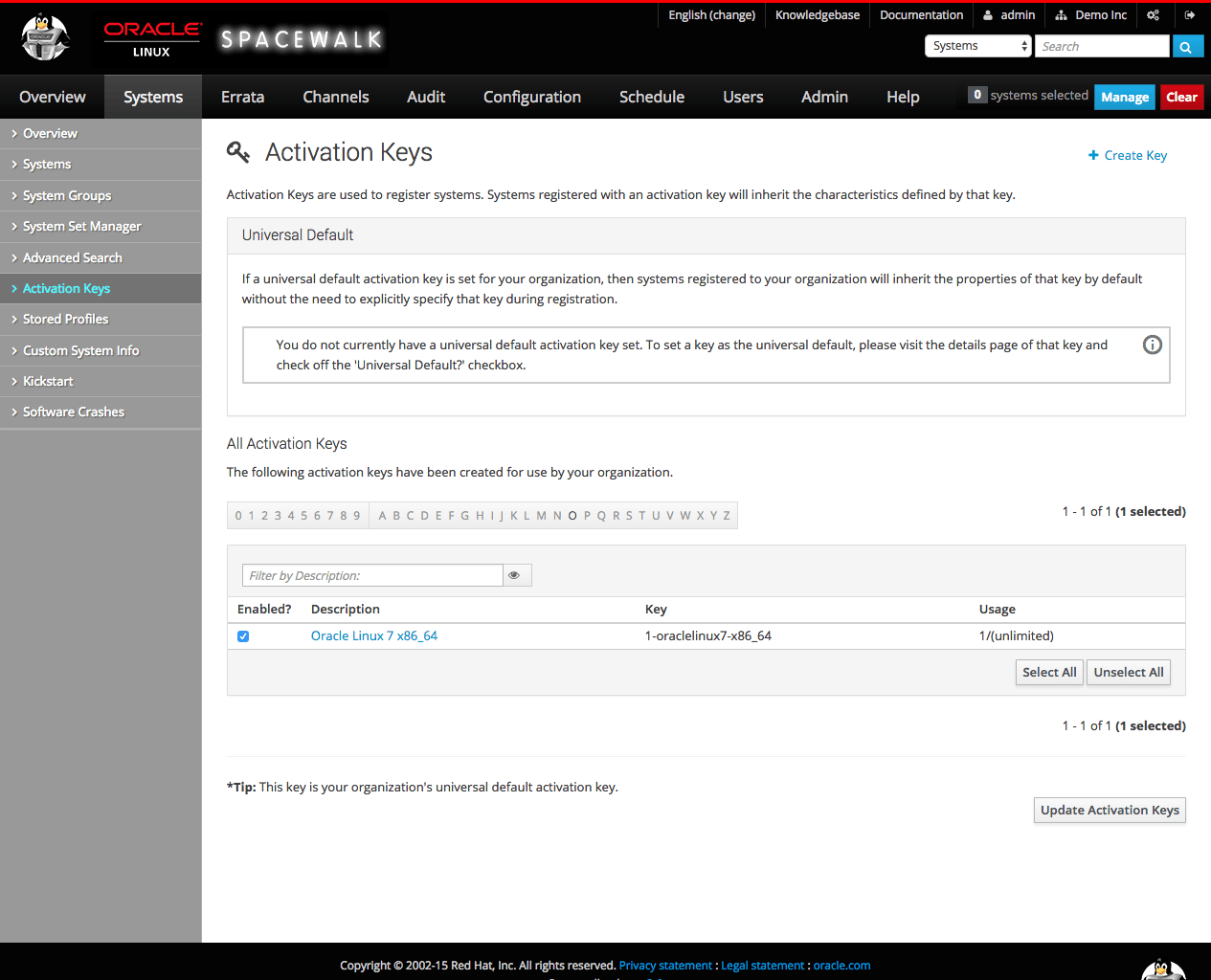Click the Key column header
The height and width of the screenshot is (980, 1211).
(x=656, y=609)
